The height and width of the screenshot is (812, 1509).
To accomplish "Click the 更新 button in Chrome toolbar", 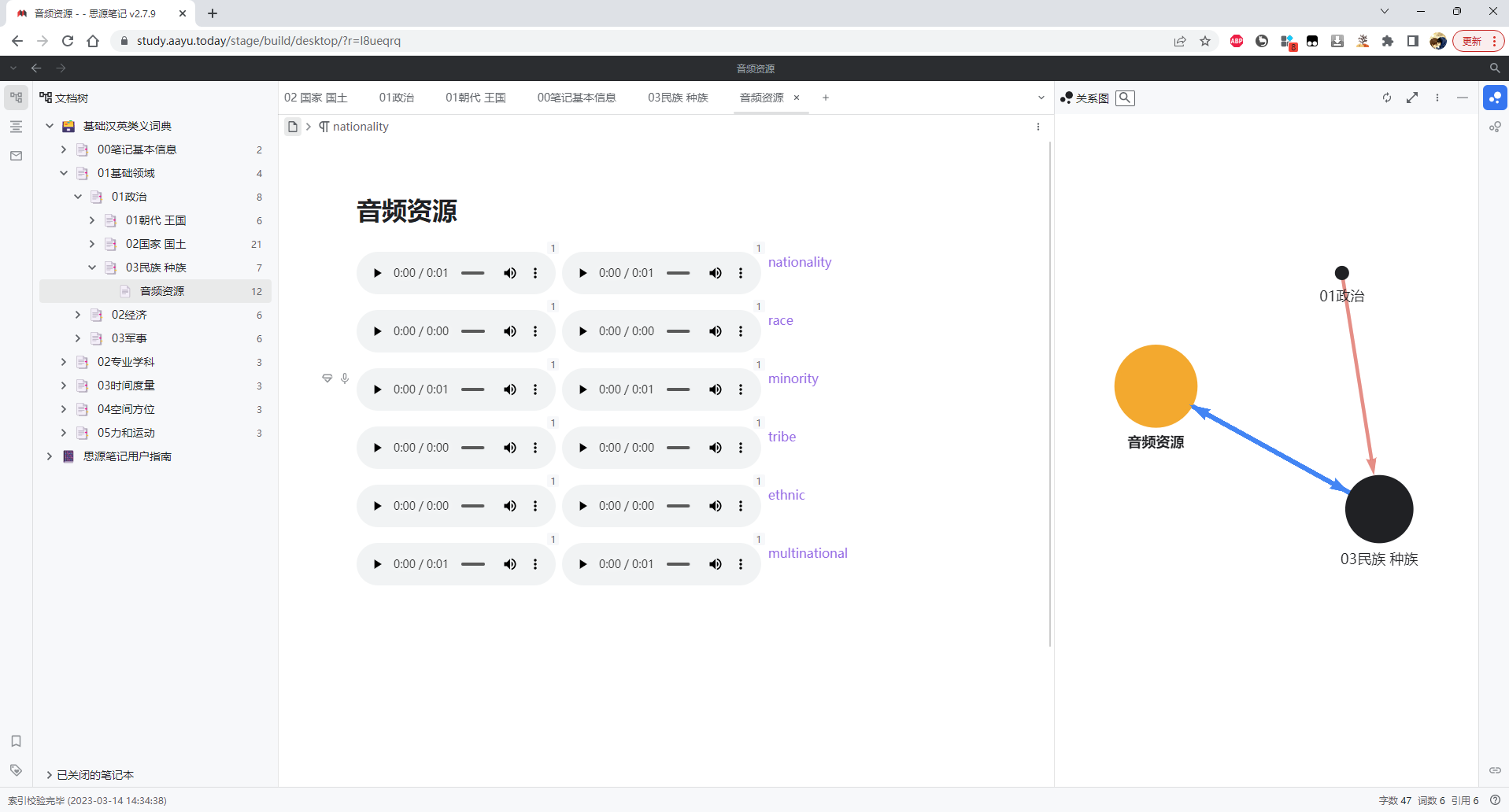I will click(x=1472, y=41).
